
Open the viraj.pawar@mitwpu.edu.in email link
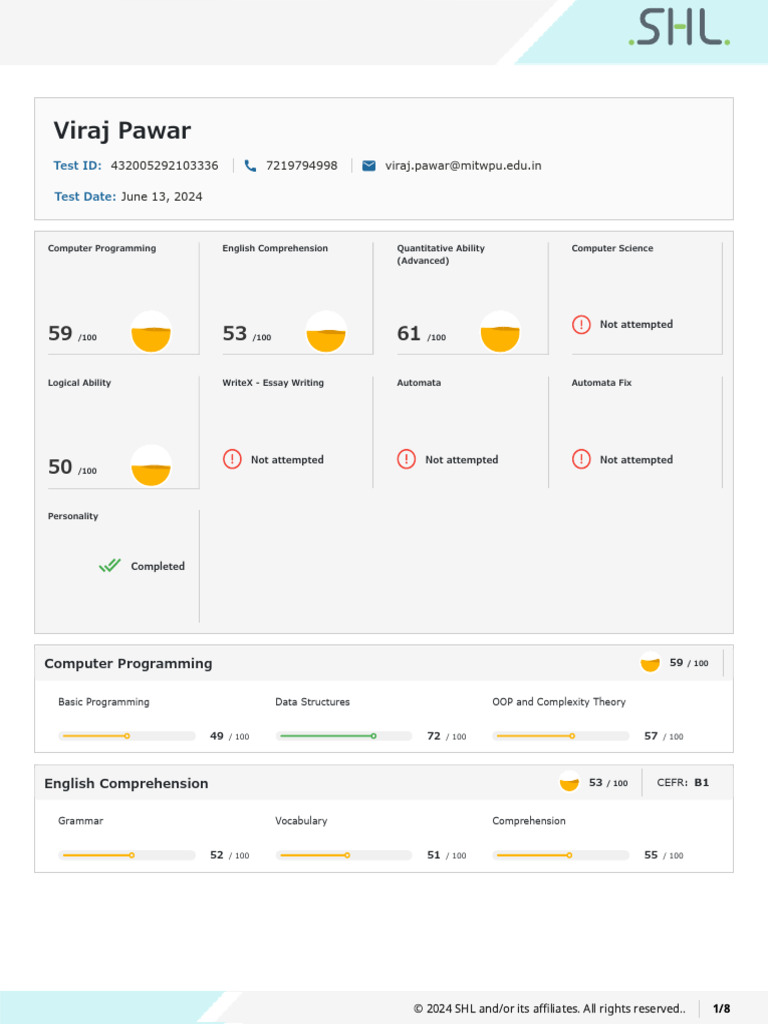(x=463, y=166)
